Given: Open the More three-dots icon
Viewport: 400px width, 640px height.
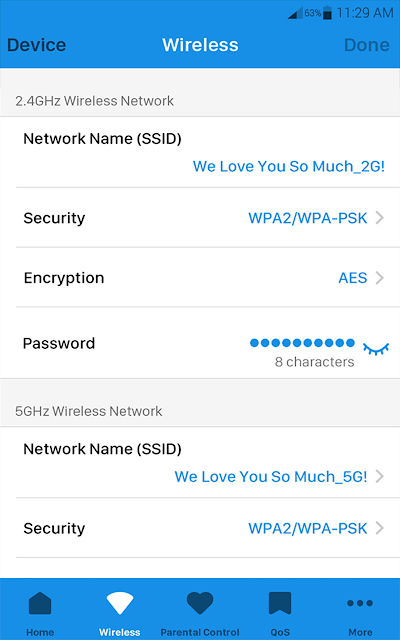Looking at the screenshot, I should [x=360, y=603].
